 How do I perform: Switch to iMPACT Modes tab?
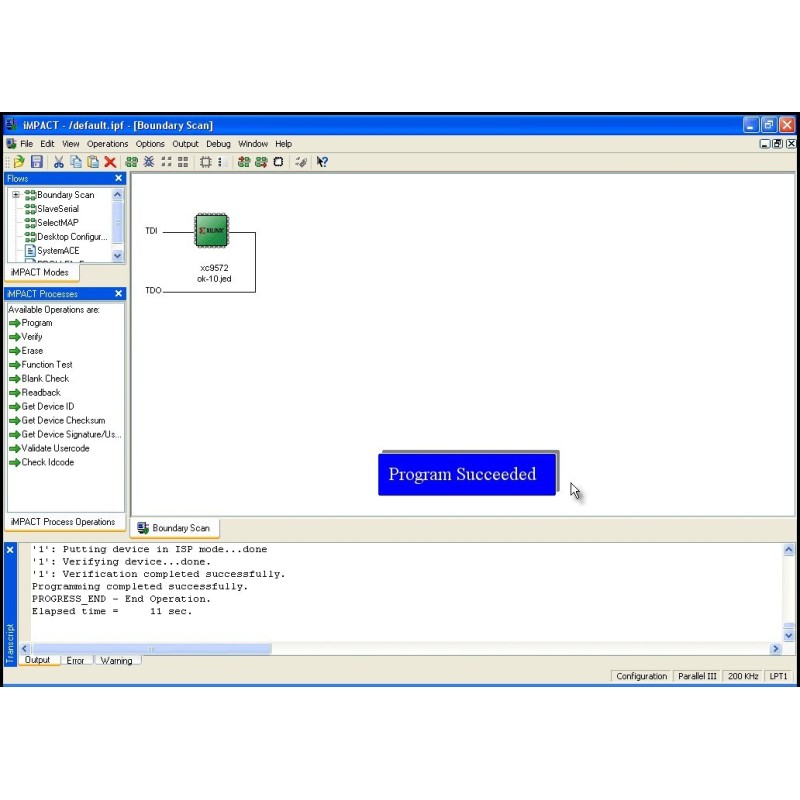[x=40, y=272]
